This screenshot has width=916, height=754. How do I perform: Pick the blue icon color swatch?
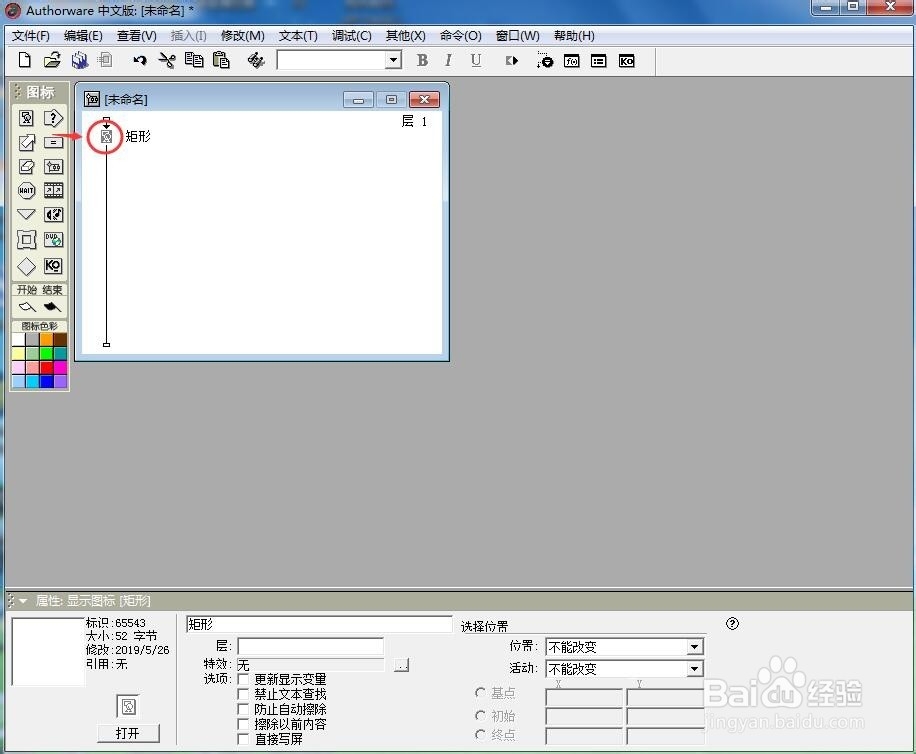click(47, 381)
